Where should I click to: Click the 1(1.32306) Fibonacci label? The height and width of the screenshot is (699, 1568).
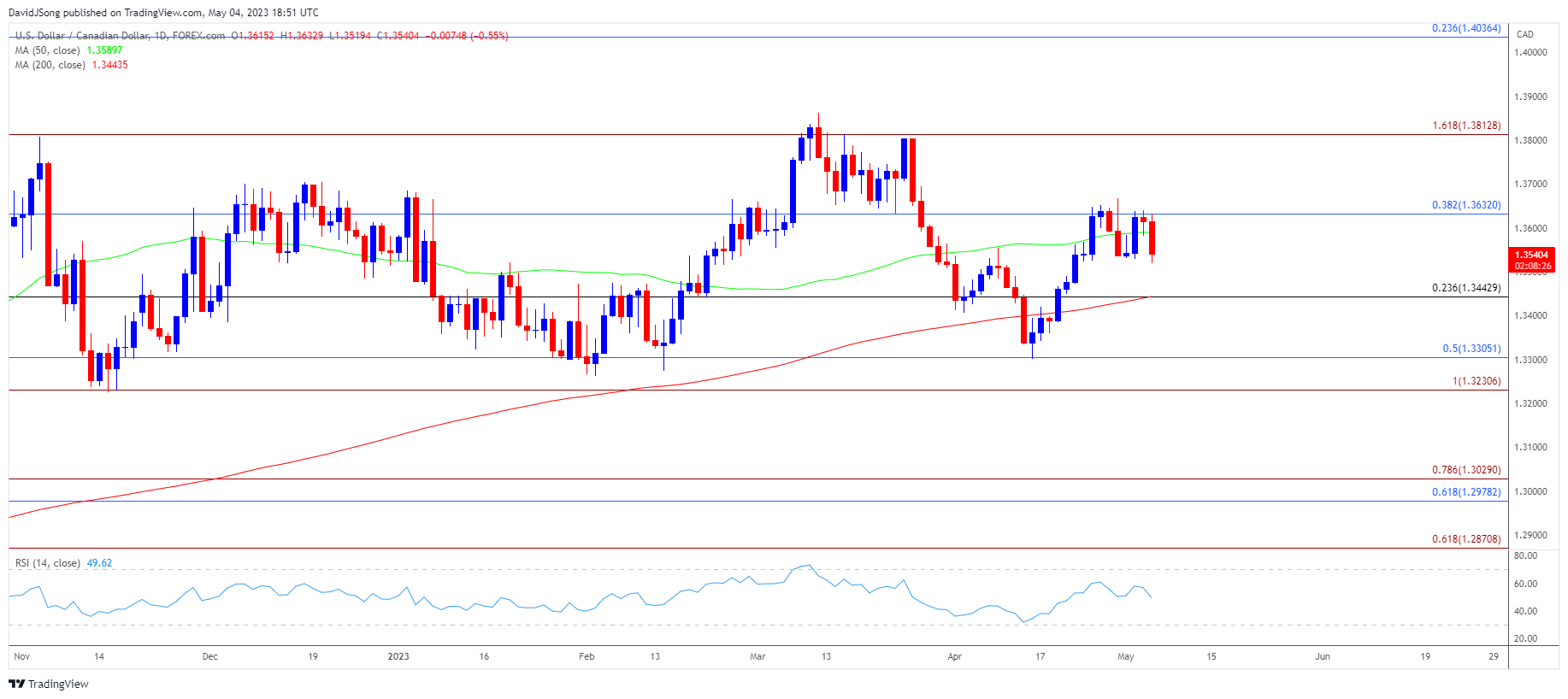coord(1477,381)
